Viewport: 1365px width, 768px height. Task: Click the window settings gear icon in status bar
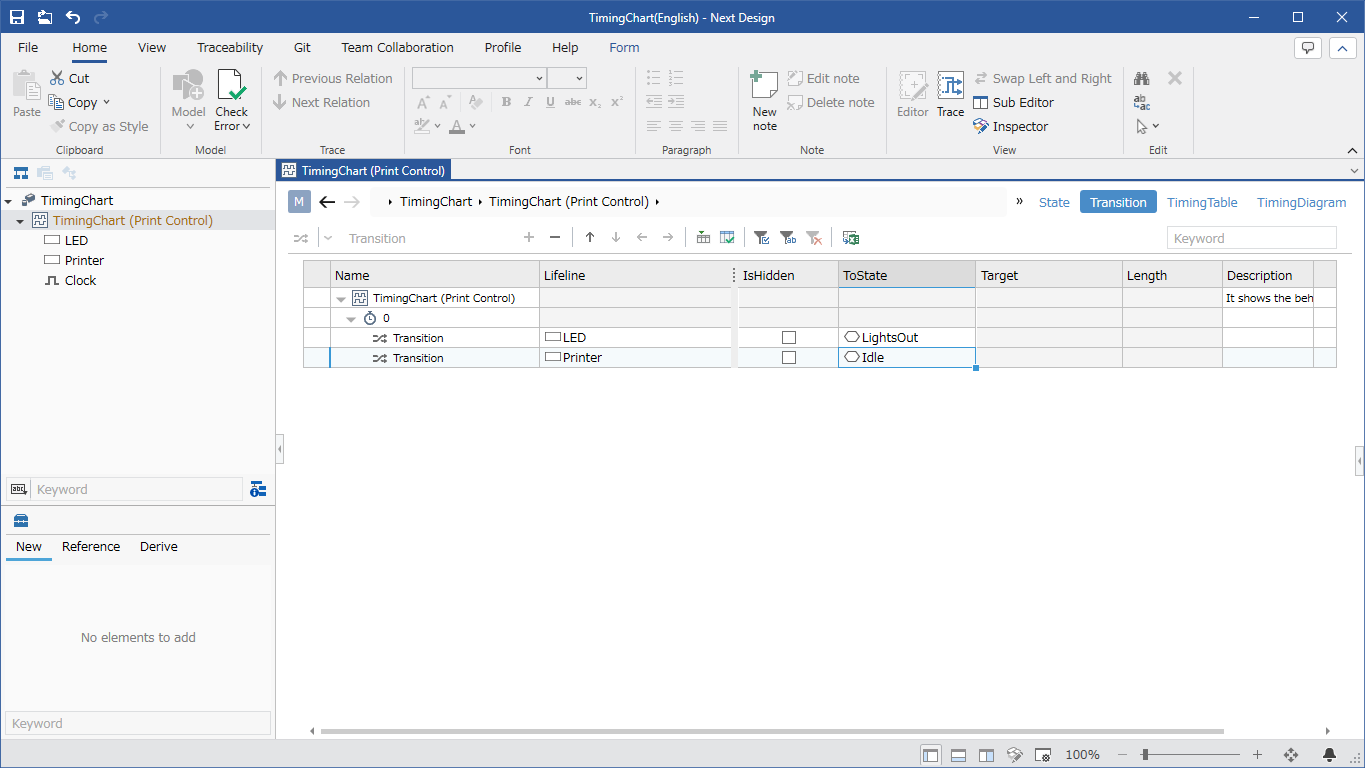coord(1042,755)
